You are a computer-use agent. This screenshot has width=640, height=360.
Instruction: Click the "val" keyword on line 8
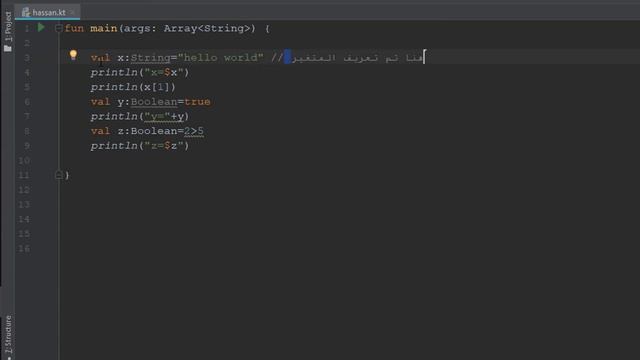tap(100, 131)
